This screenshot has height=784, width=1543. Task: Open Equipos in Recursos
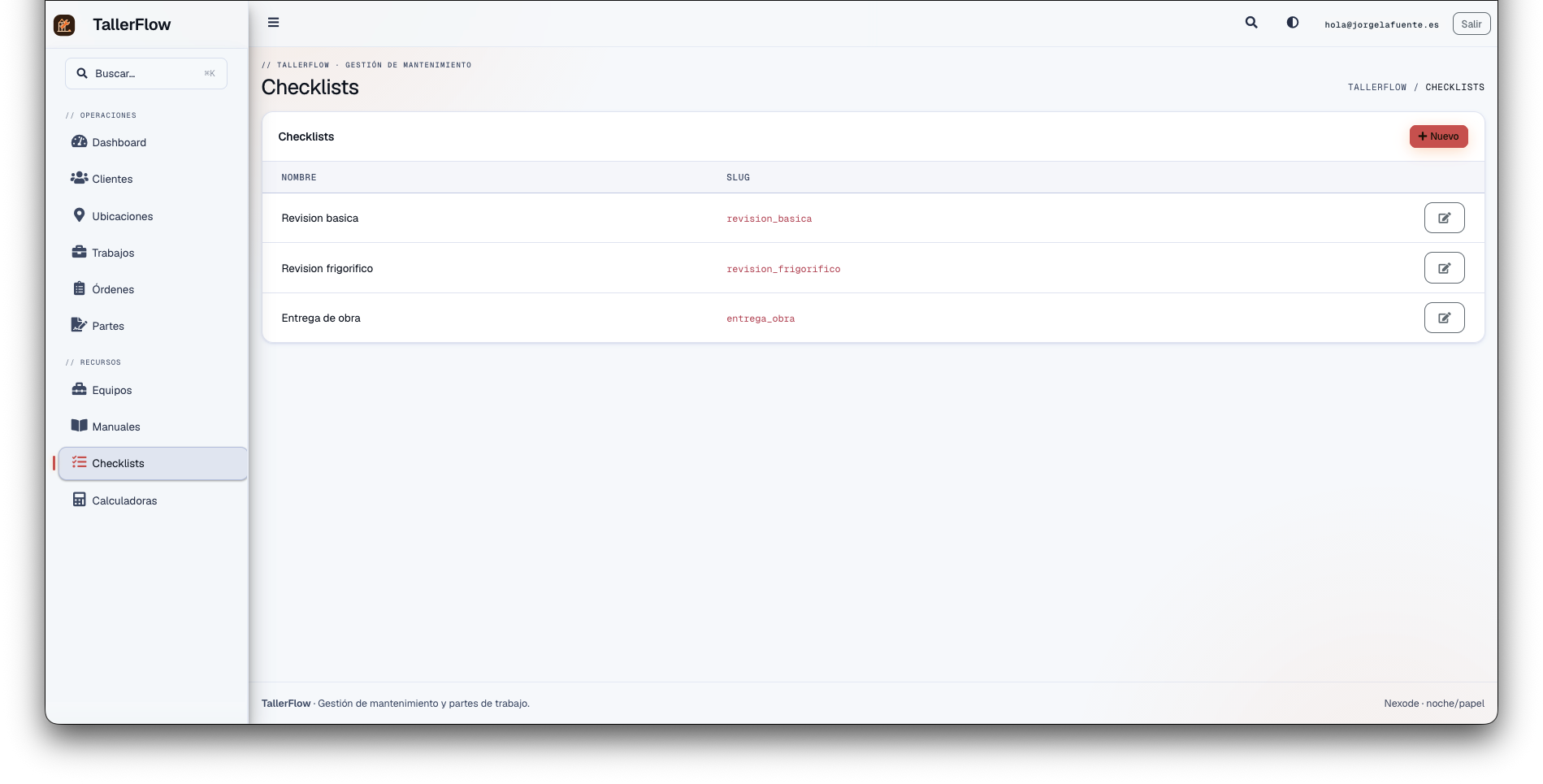(151, 390)
